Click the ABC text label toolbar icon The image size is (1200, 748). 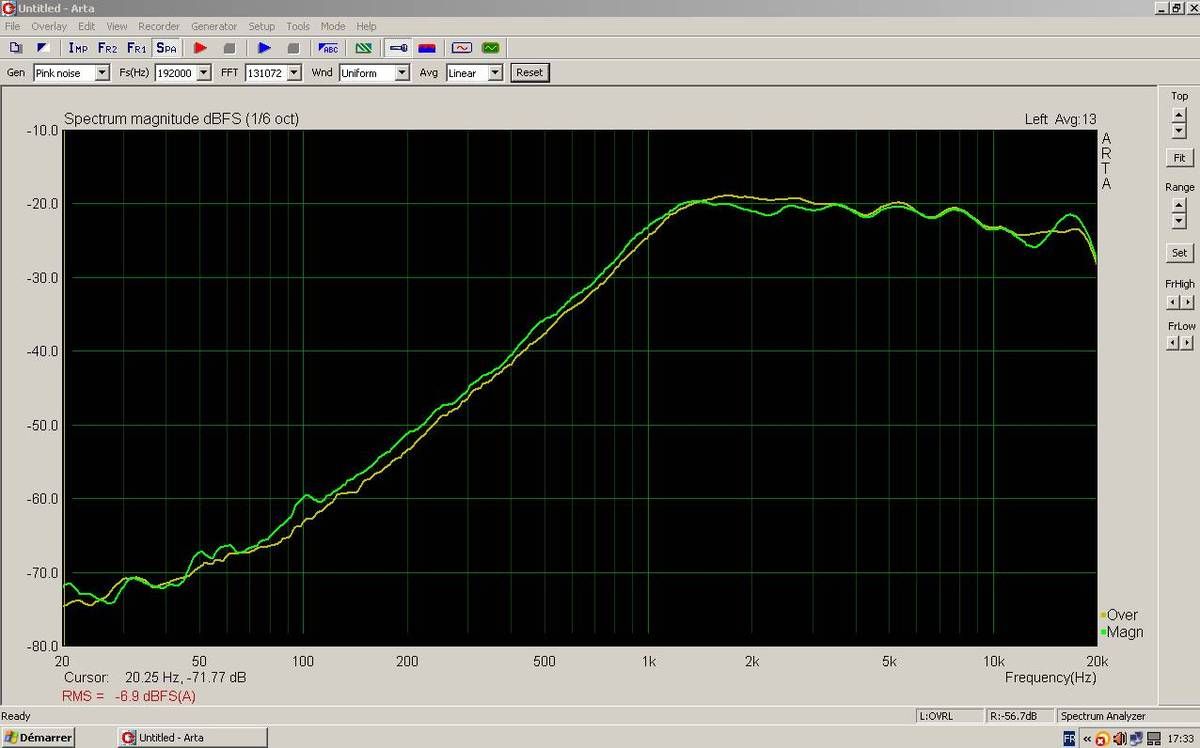click(328, 47)
